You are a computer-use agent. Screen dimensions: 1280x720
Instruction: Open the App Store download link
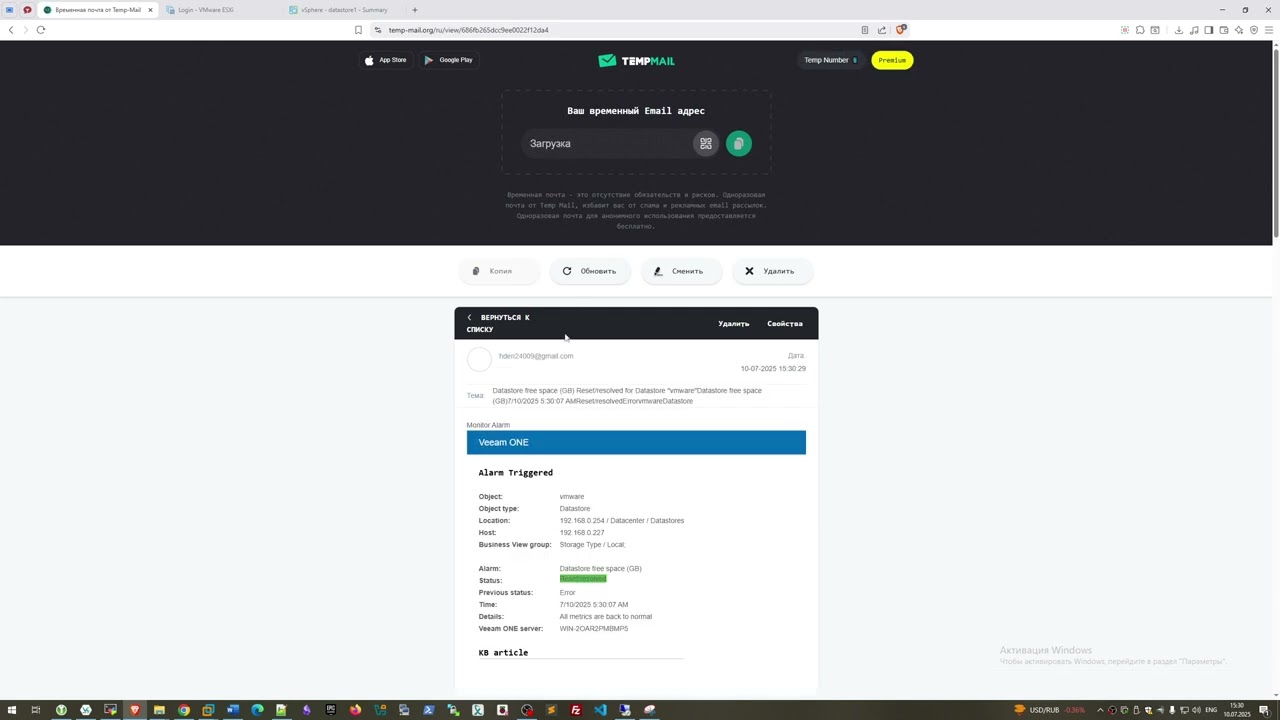(x=385, y=60)
